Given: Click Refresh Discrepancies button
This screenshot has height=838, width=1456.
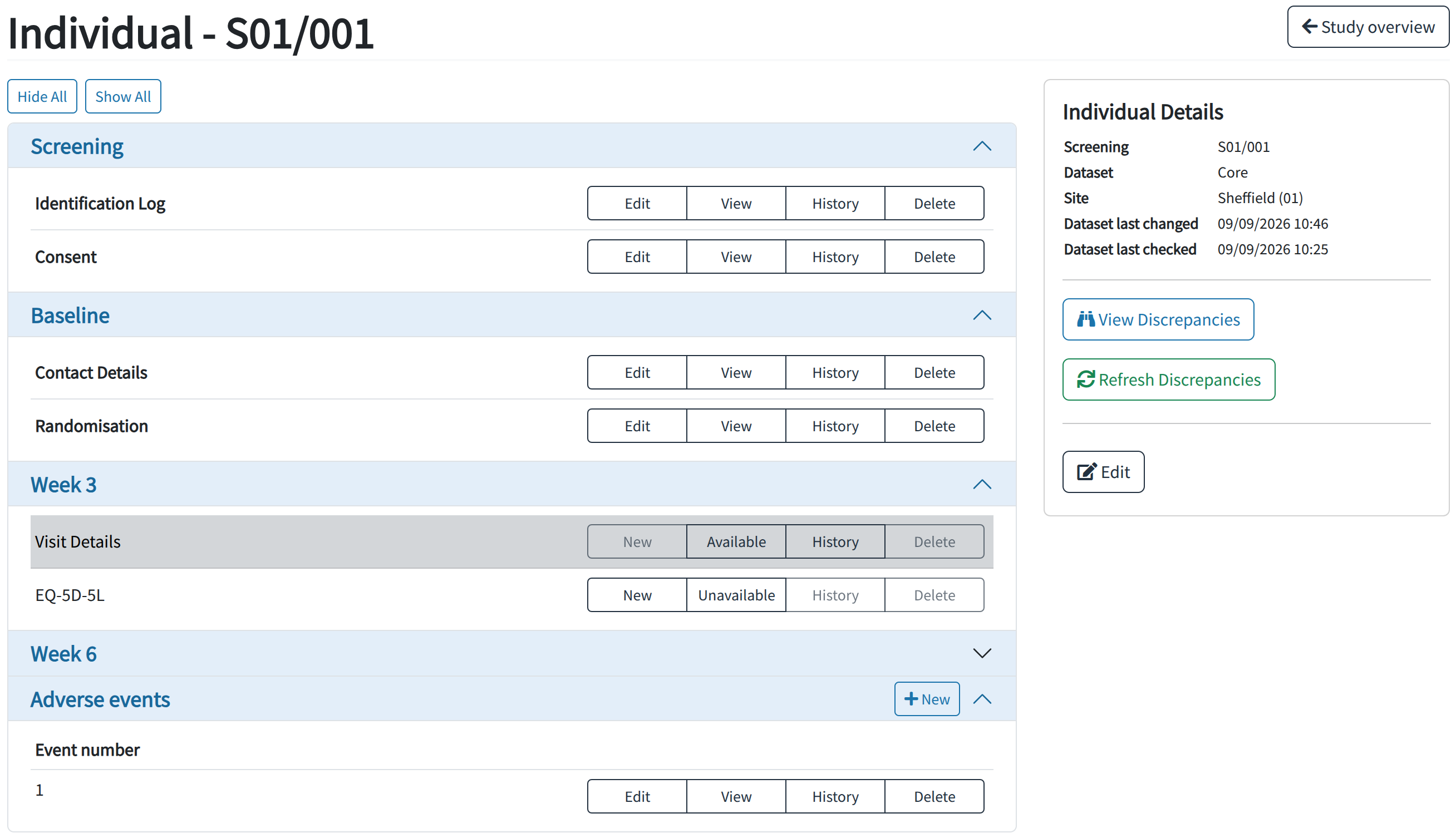Looking at the screenshot, I should pos(1168,380).
